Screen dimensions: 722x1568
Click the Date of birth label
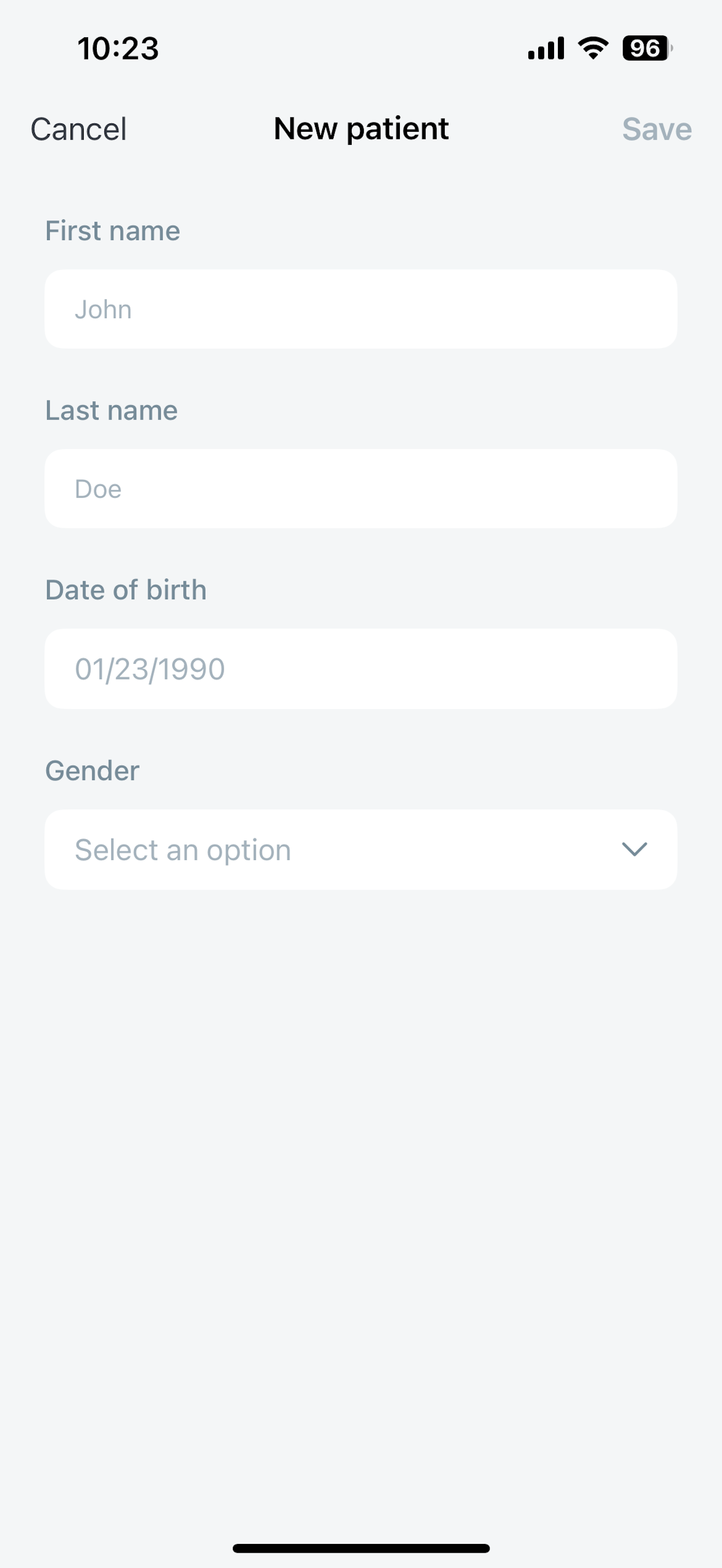(x=126, y=590)
